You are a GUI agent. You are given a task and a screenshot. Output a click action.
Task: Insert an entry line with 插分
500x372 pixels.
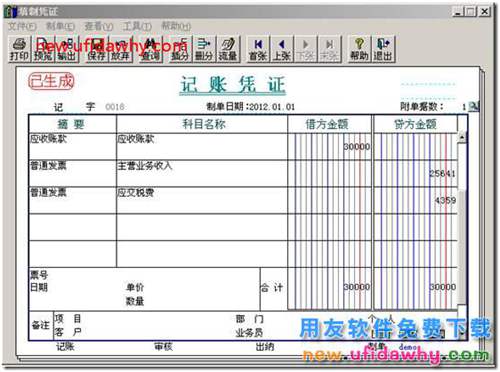tap(180, 49)
